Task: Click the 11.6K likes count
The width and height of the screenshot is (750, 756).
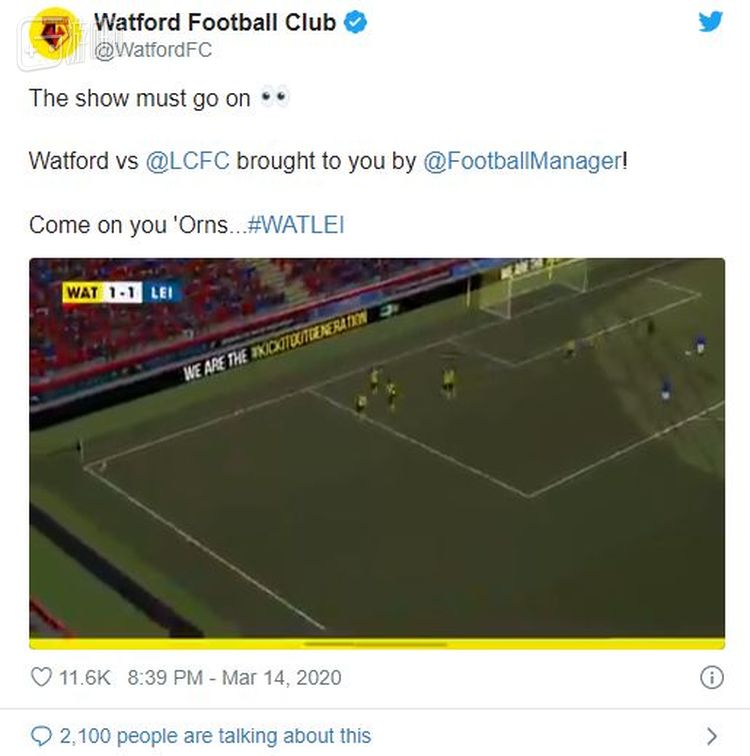Action: 84,677
